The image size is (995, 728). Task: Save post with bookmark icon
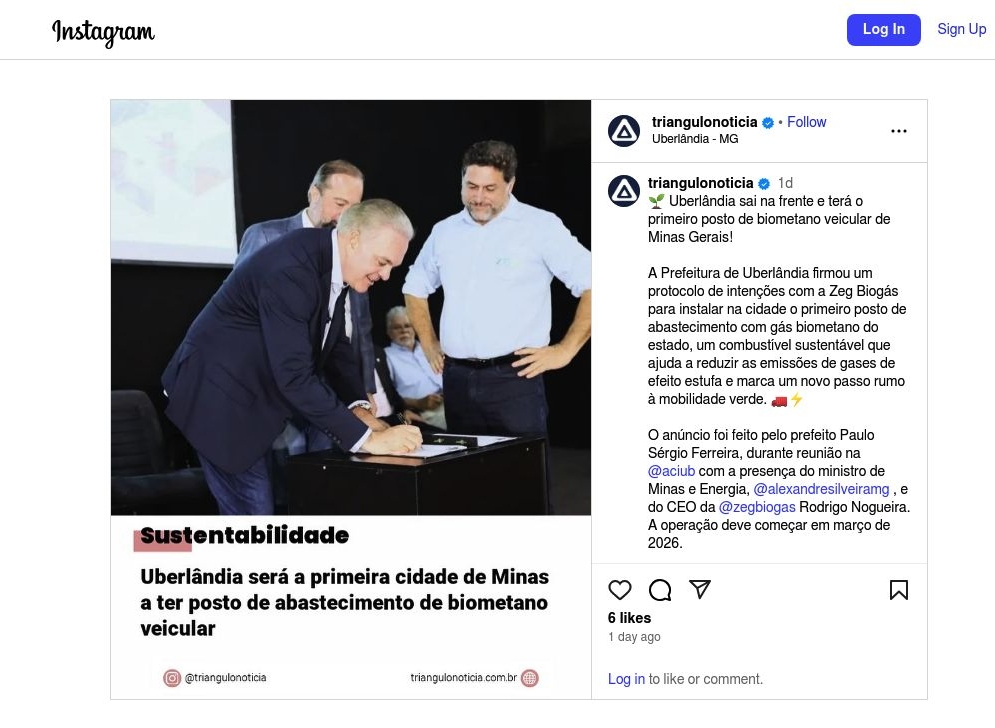899,590
